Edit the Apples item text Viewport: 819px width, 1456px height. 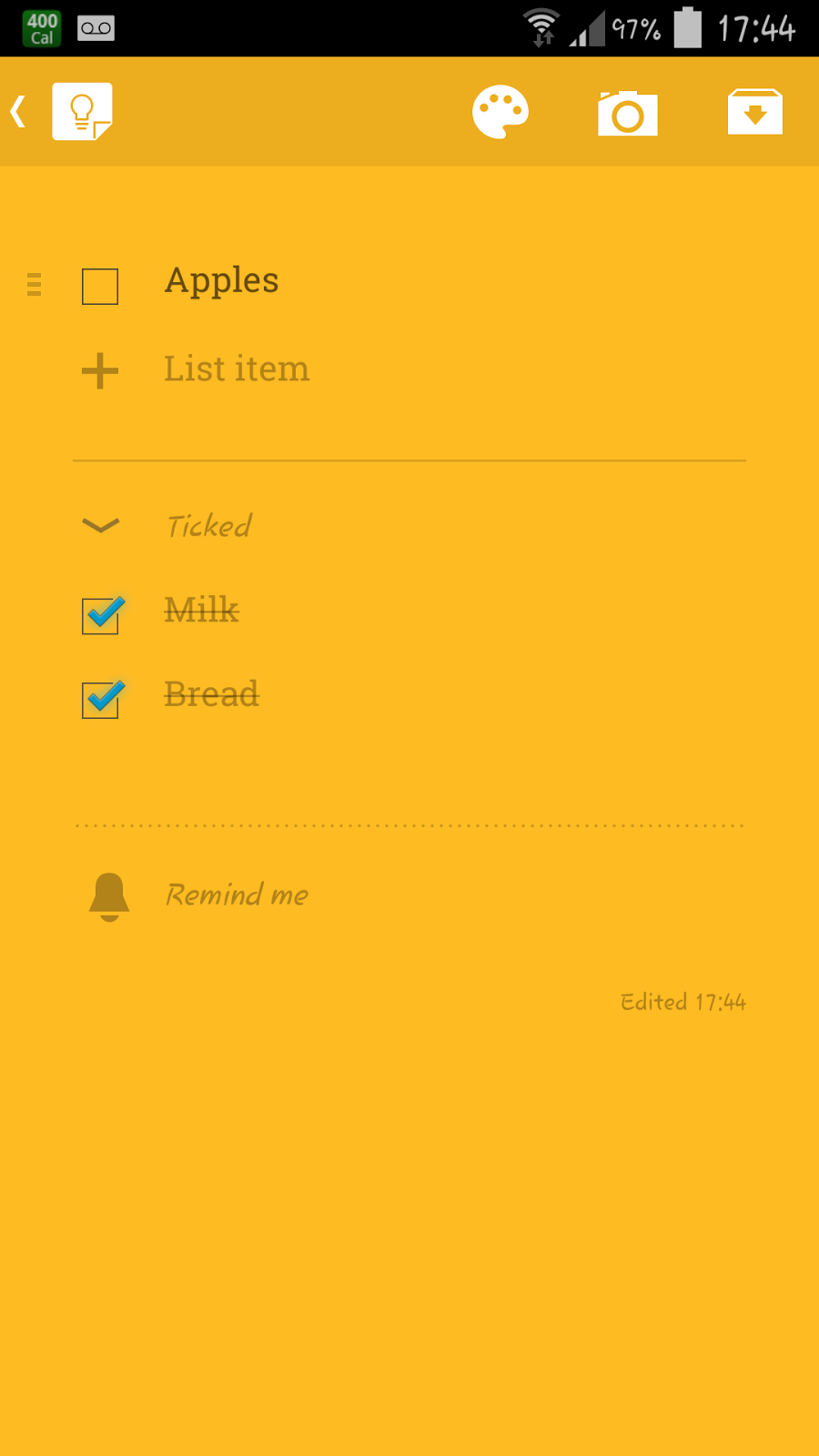pos(221,281)
